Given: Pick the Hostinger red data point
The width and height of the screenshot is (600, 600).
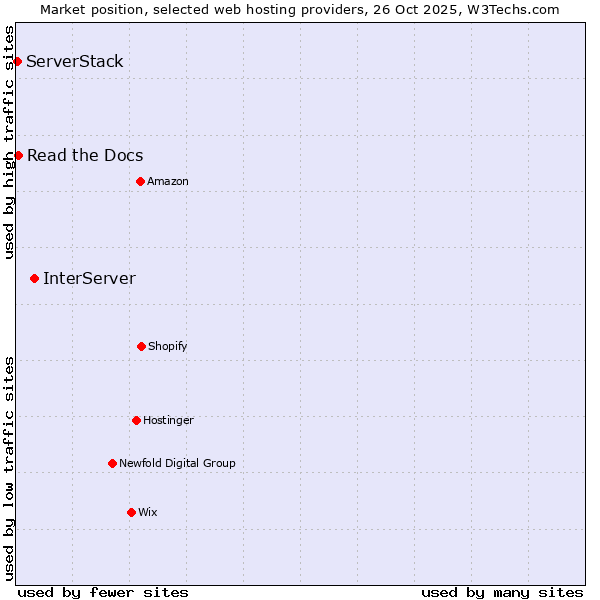Looking at the screenshot, I should tap(136, 420).
